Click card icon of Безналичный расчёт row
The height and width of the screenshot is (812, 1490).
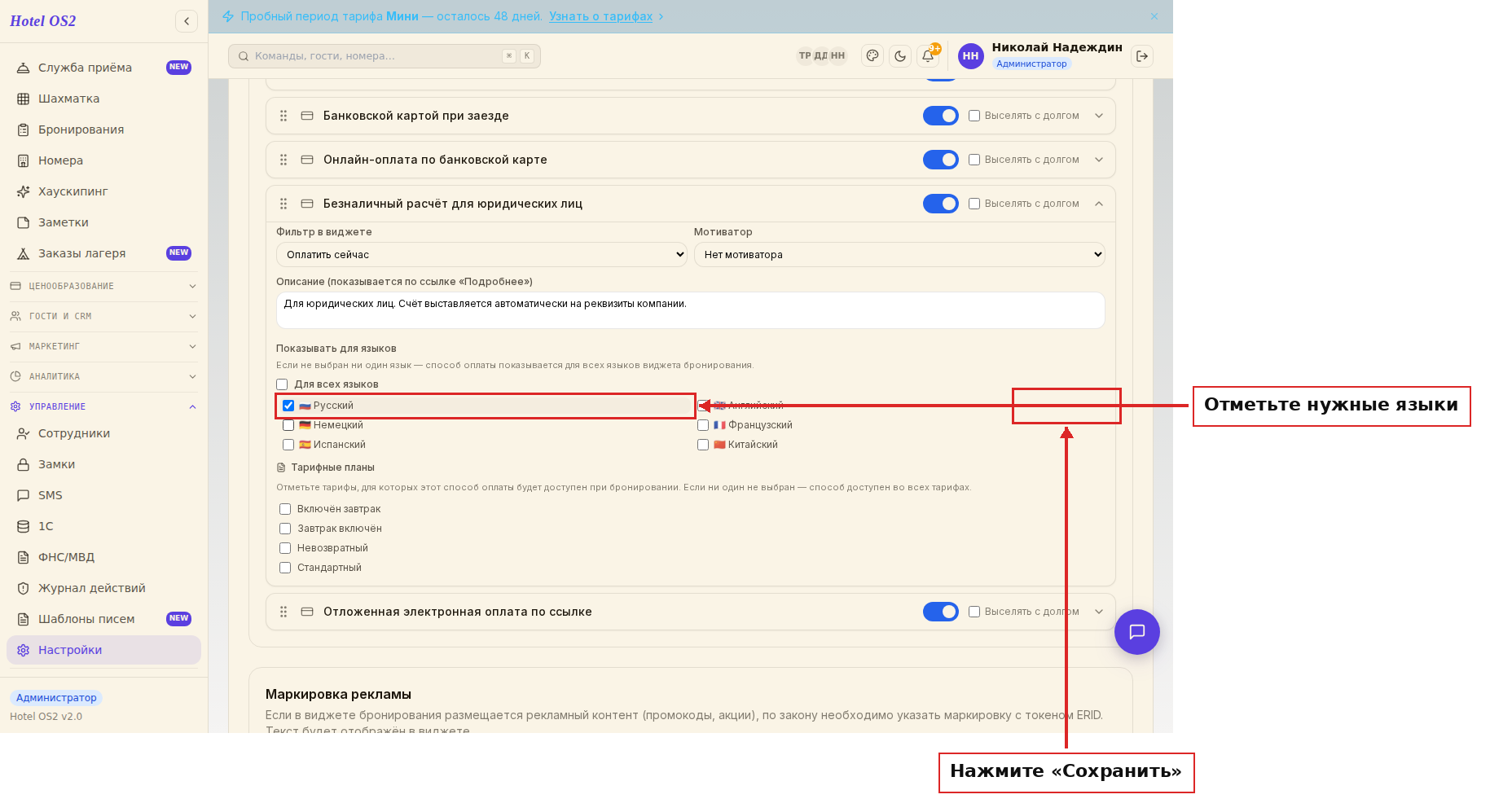pos(307,204)
